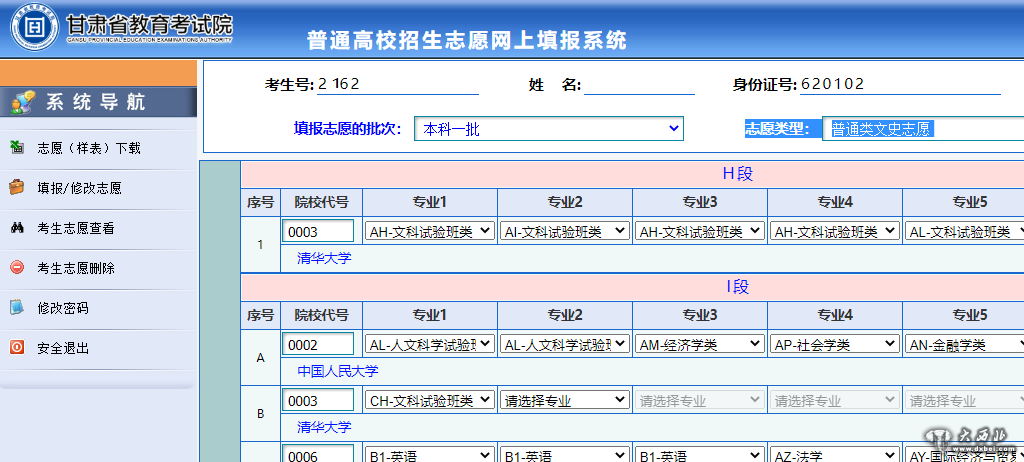
Task: Open 填报/修改志愿 menu item
Action: coord(79,188)
